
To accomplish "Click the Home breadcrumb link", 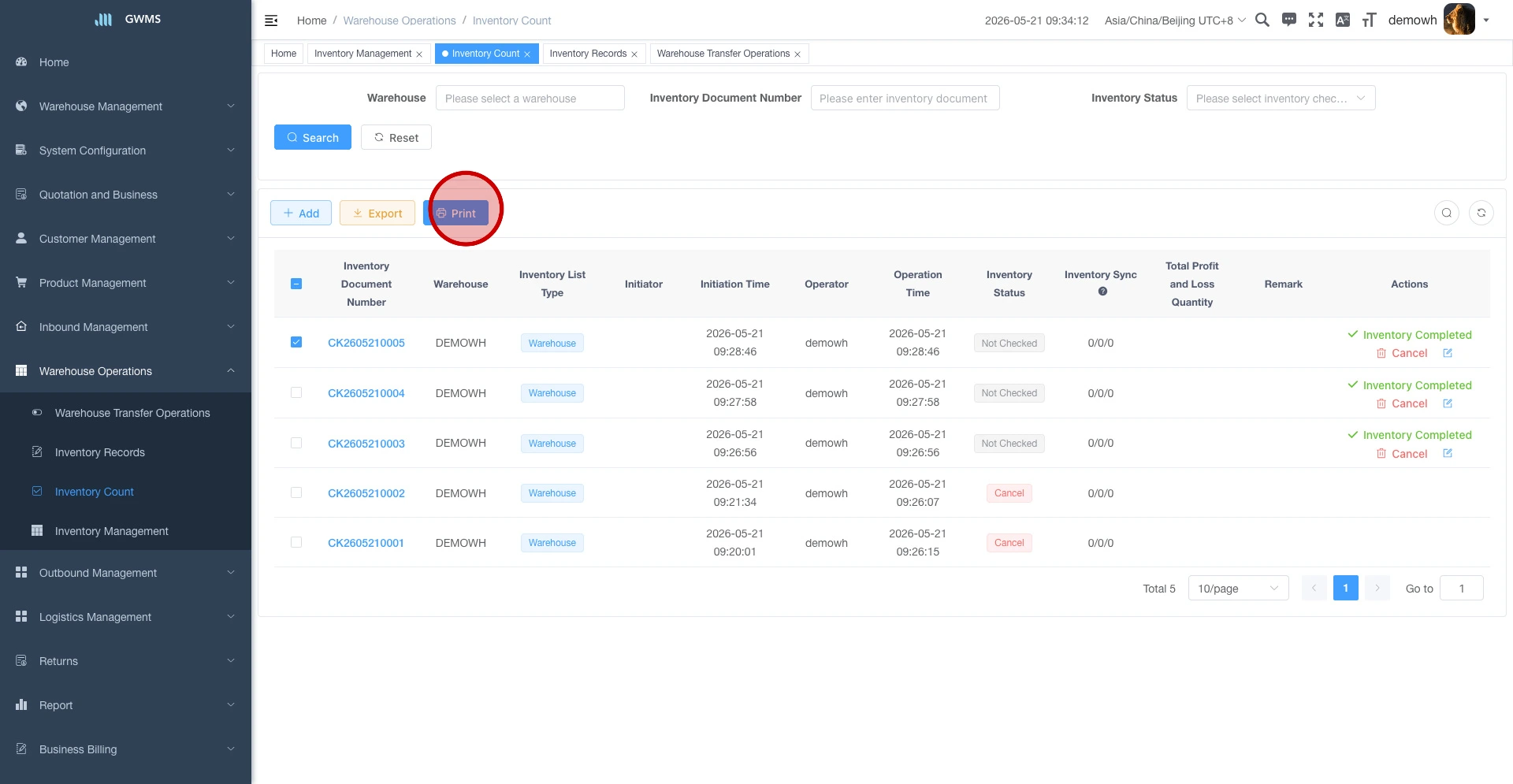I will pyautogui.click(x=311, y=20).
